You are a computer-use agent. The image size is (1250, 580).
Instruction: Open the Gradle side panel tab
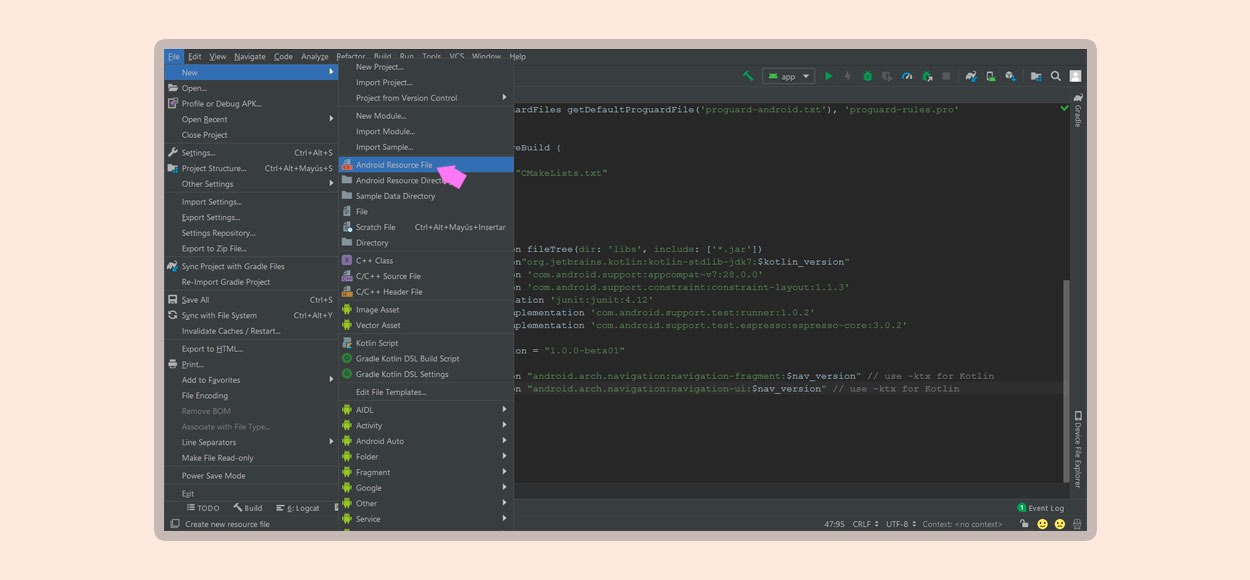click(1078, 111)
